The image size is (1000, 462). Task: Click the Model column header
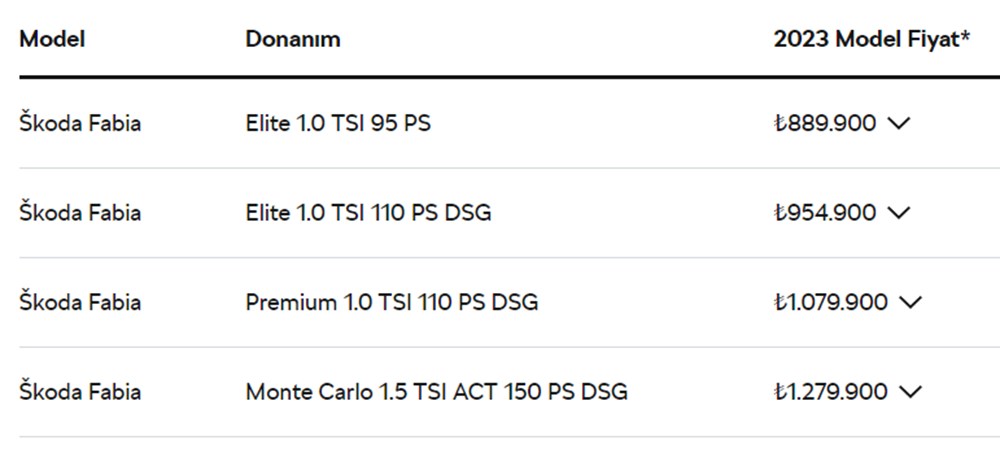click(x=52, y=39)
